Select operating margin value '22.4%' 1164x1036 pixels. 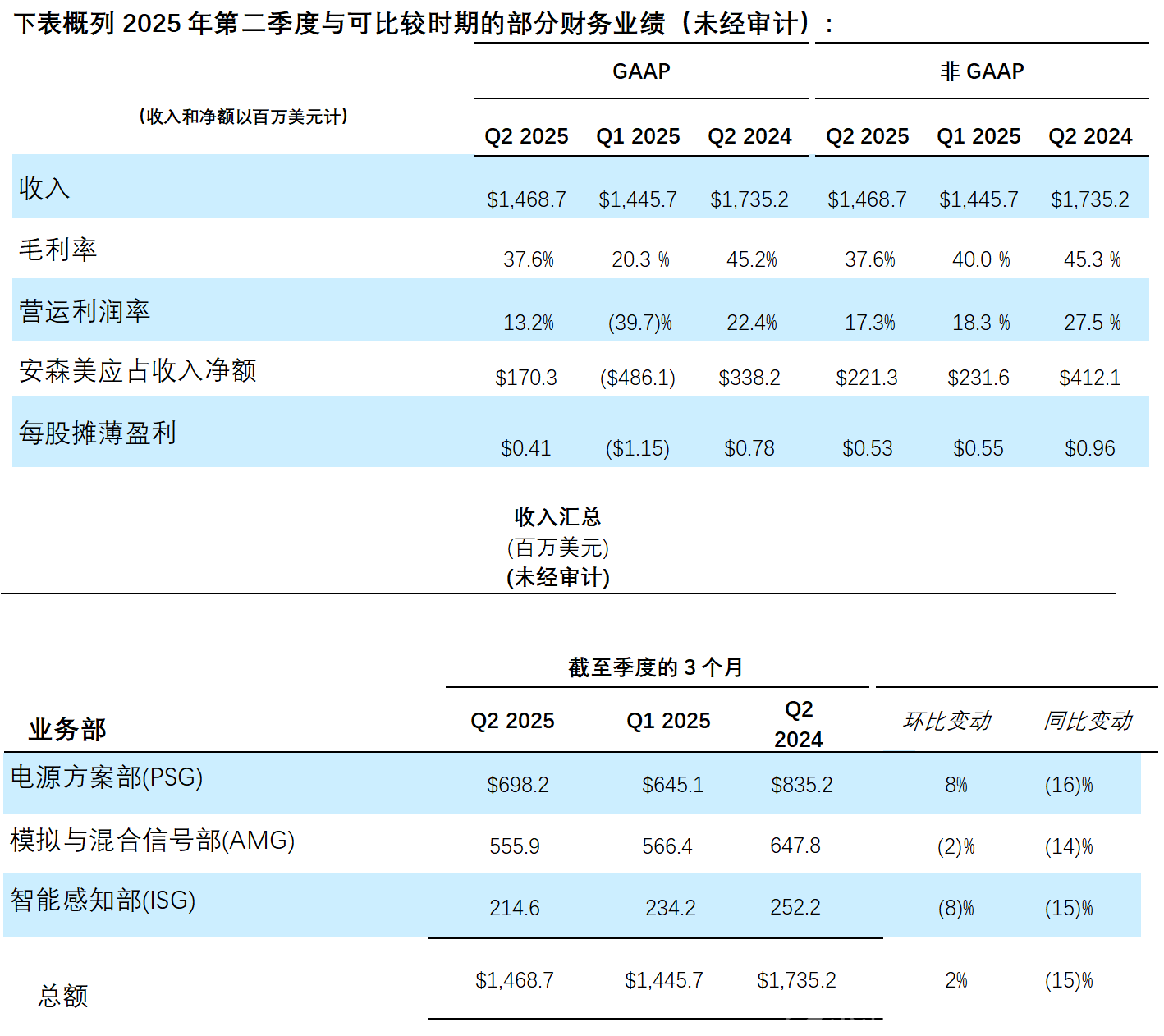(x=752, y=323)
